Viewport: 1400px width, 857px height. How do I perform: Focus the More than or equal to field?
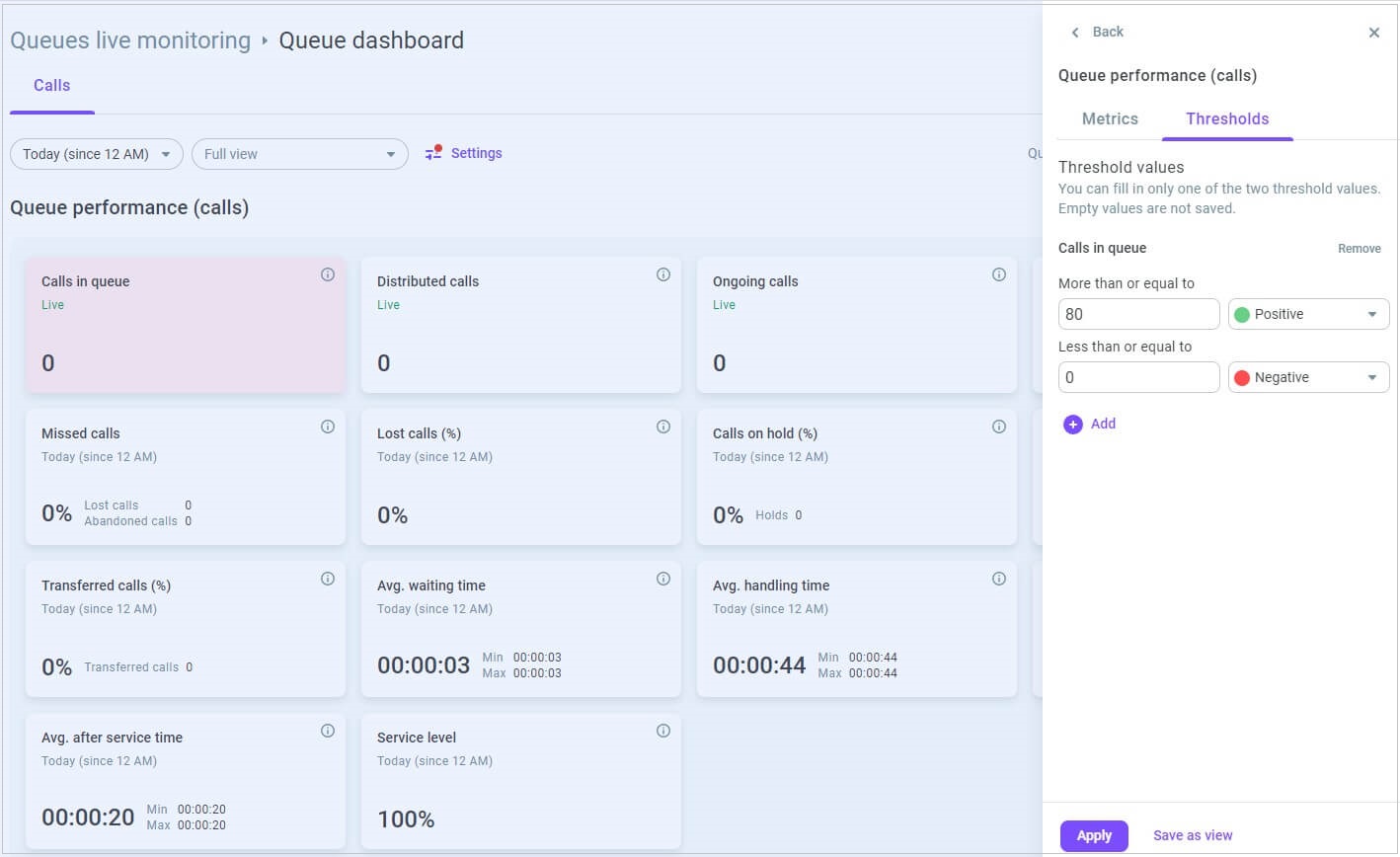[x=1139, y=314]
